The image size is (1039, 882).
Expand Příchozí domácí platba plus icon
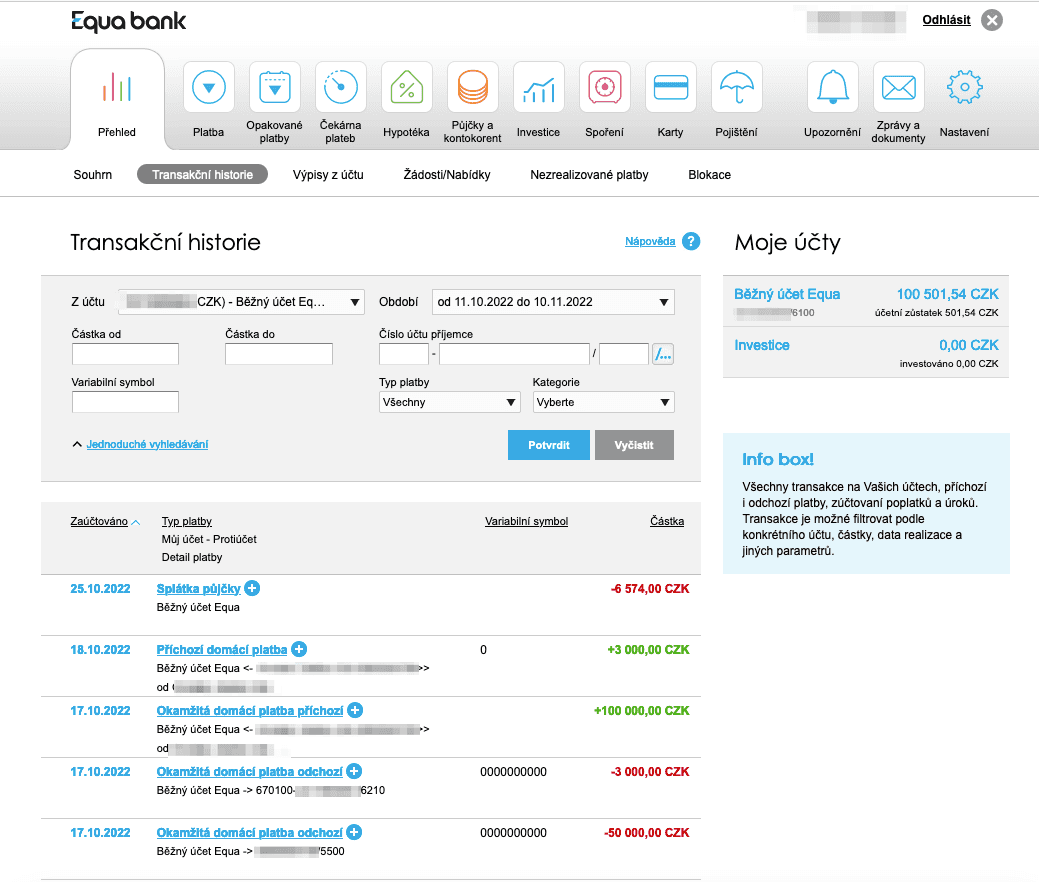pos(300,649)
